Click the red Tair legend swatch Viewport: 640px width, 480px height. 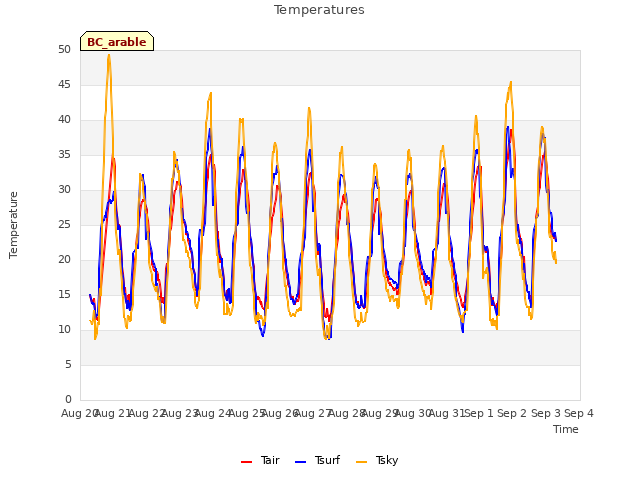click(247, 462)
